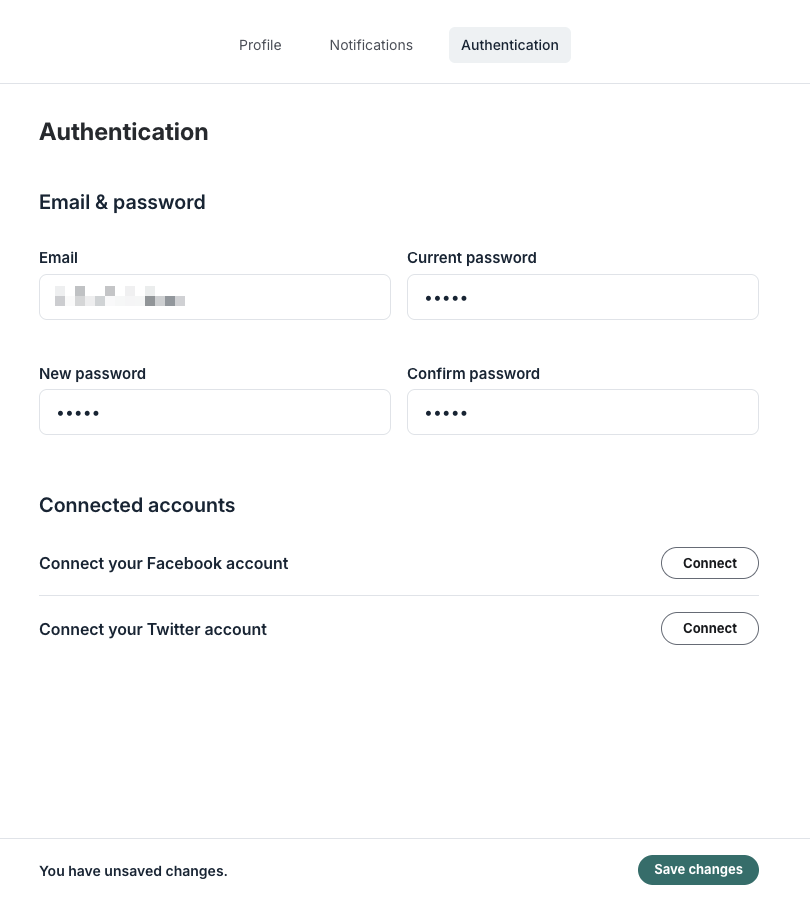
Task: Click the Authentication page title
Action: [123, 131]
